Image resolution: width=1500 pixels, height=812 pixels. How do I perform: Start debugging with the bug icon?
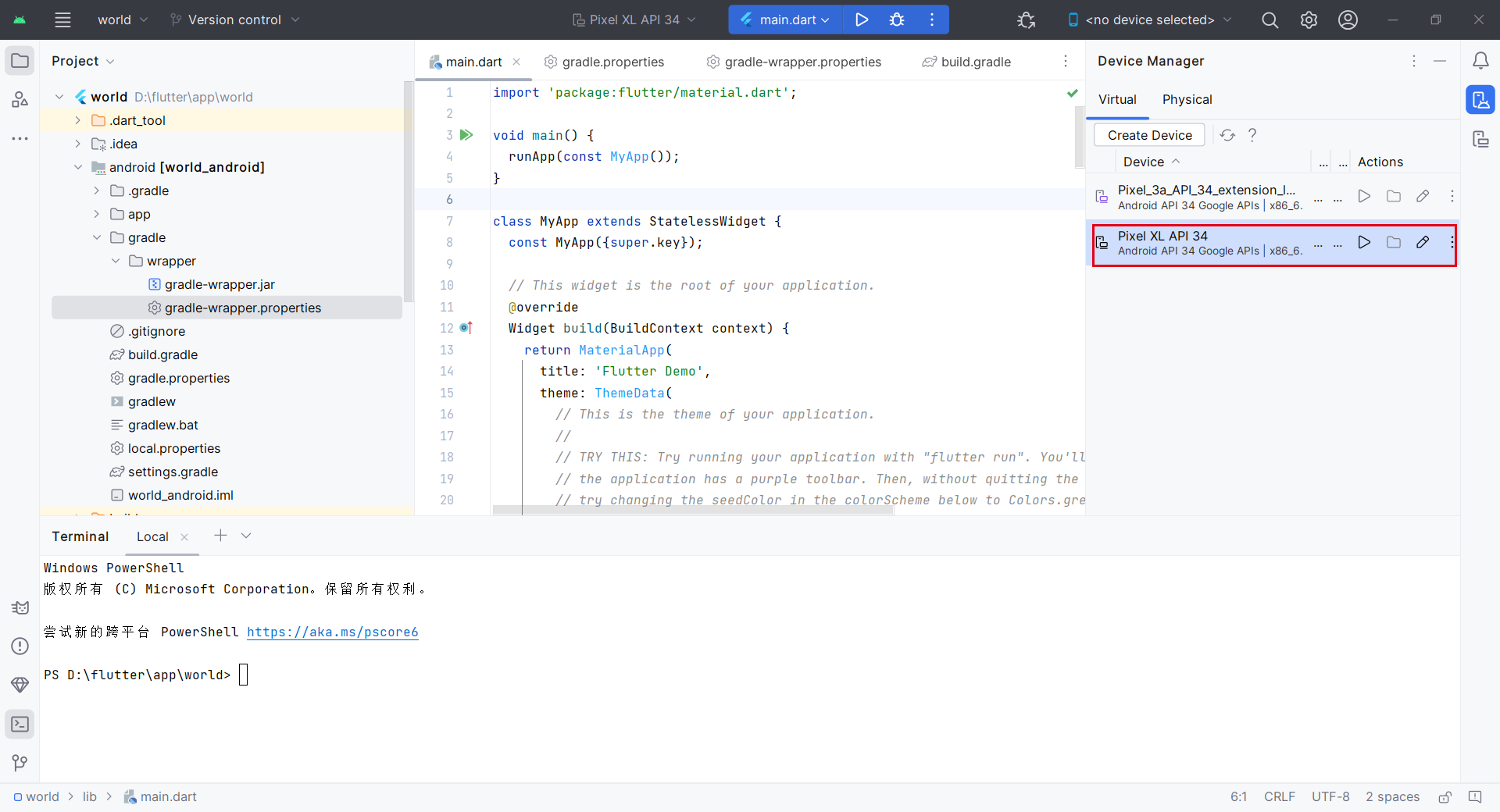pyautogui.click(x=897, y=20)
